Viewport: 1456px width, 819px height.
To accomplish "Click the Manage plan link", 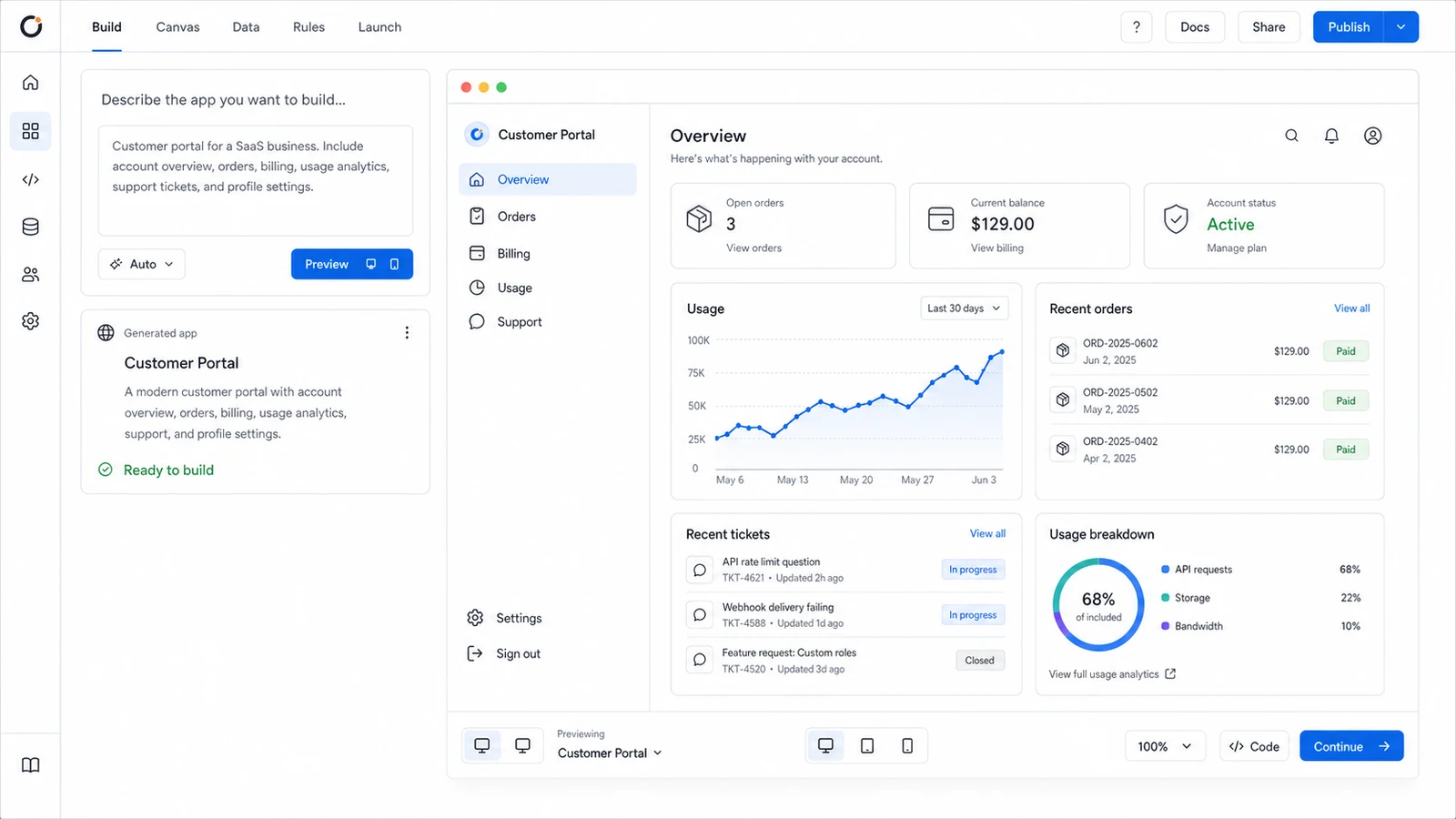I will [x=1237, y=248].
